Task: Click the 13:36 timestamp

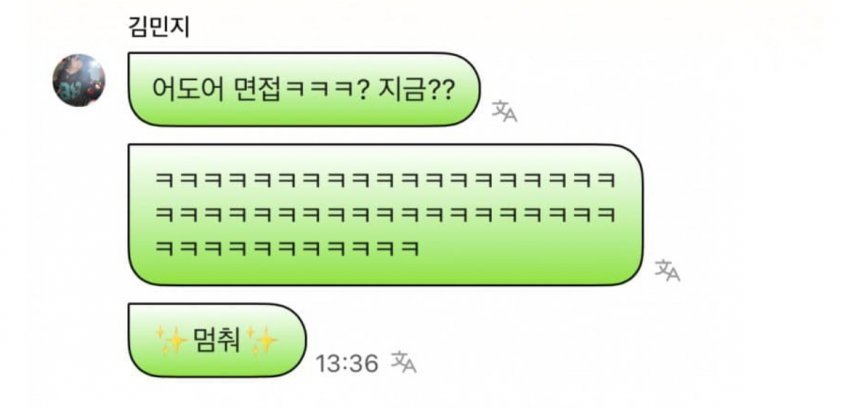Action: [x=347, y=363]
